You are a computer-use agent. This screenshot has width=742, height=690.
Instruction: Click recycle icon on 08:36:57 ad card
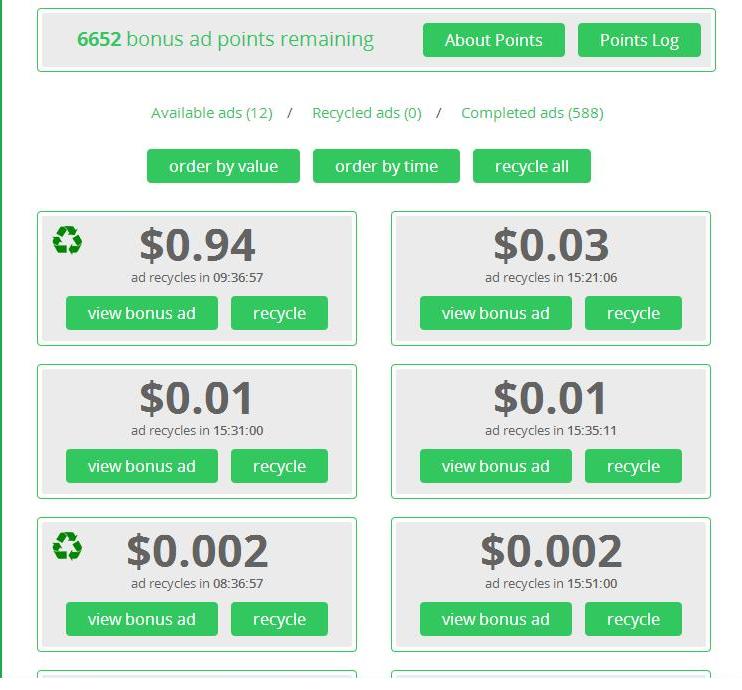(67, 546)
